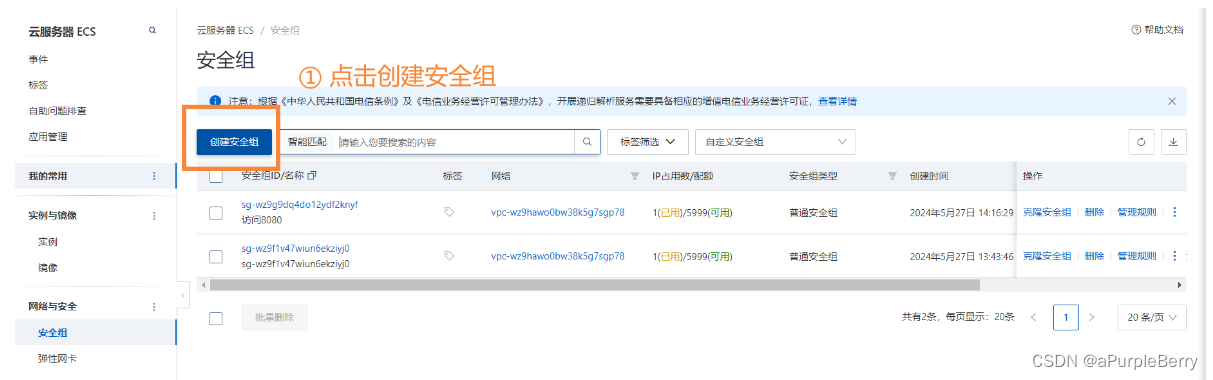Click the 我的常用 options dots

pos(154,176)
